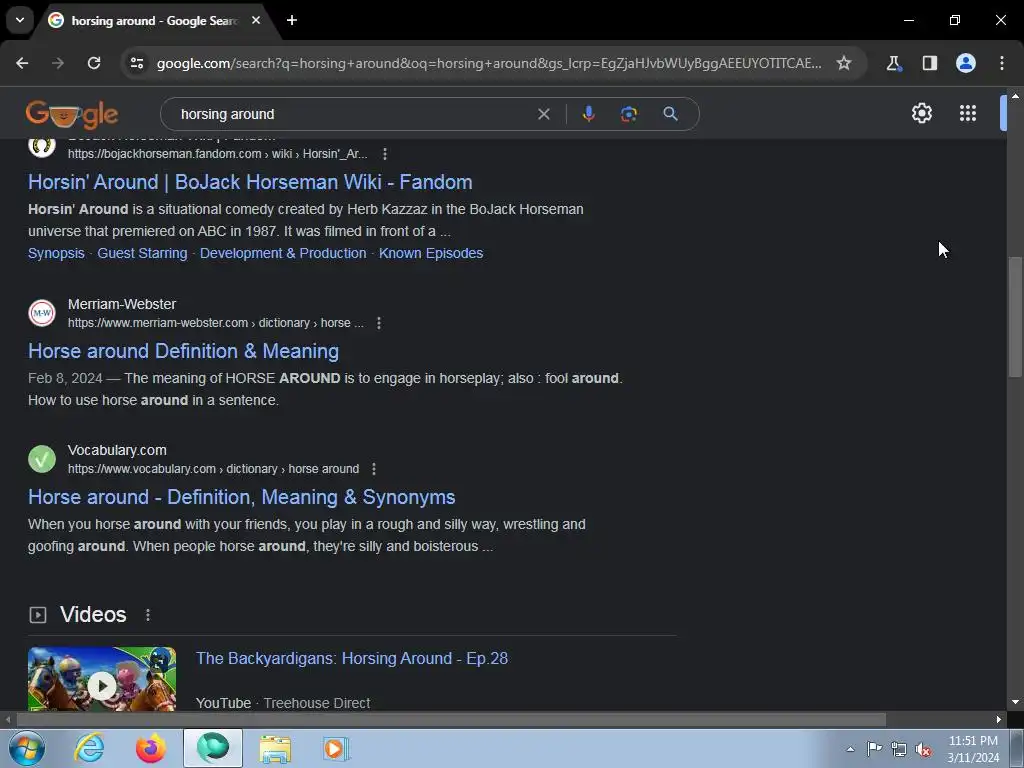Screen dimensions: 1024x768
Task: Click the network tray icon
Action: [899, 749]
